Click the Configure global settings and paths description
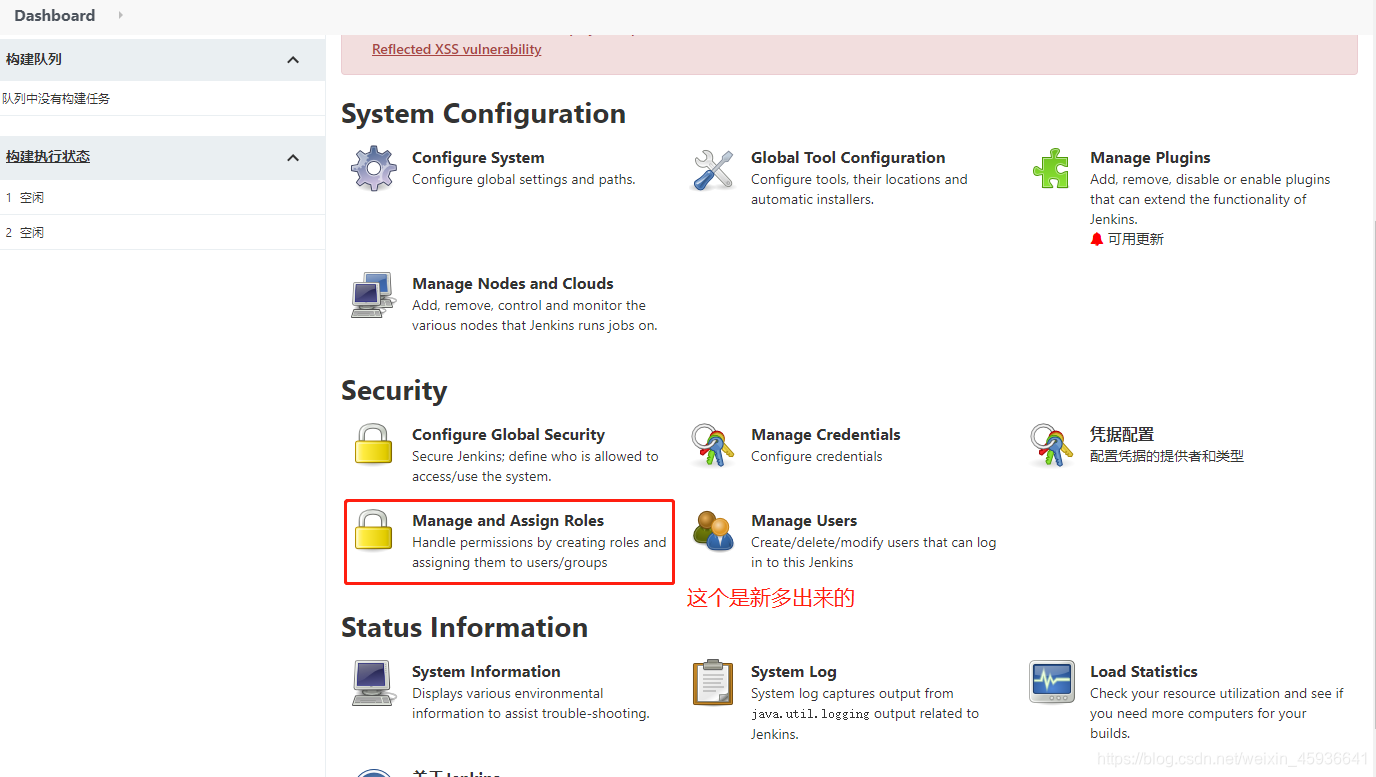 pyautogui.click(x=524, y=179)
